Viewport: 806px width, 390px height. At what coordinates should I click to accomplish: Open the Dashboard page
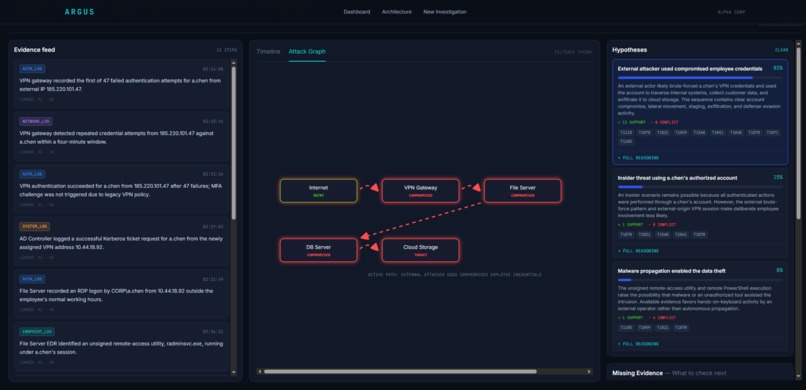click(x=357, y=12)
